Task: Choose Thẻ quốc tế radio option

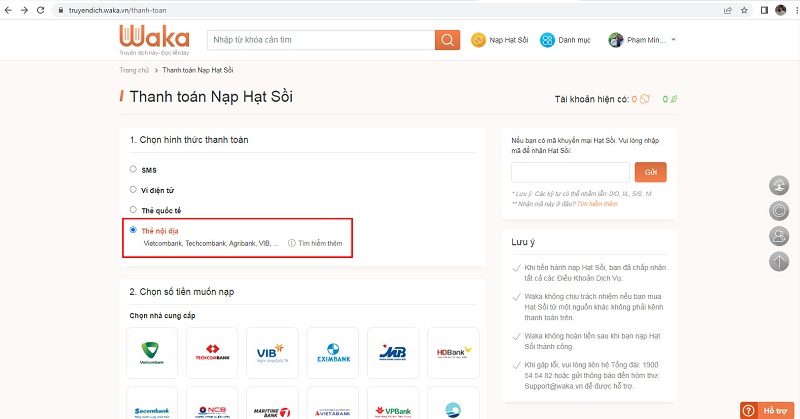Action: coord(134,210)
